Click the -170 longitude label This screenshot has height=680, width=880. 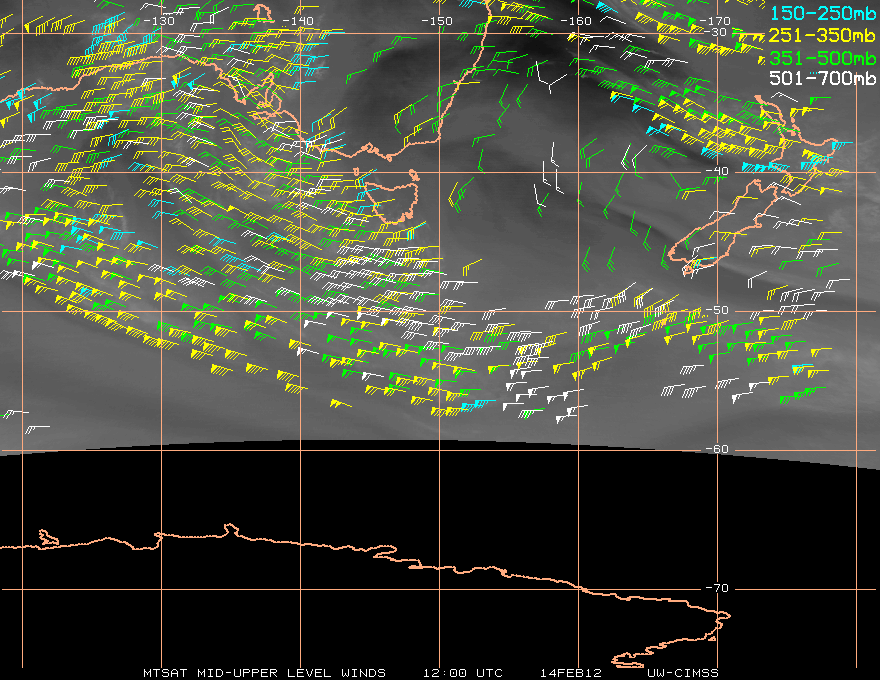[715, 21]
